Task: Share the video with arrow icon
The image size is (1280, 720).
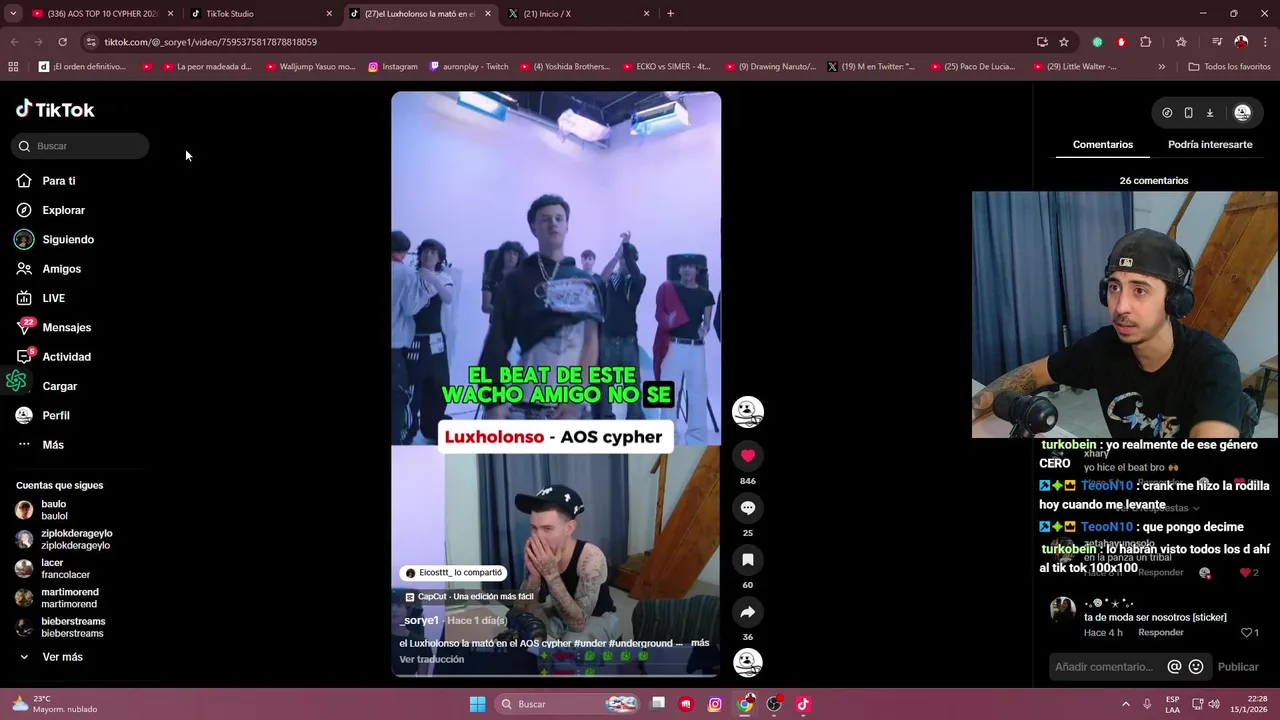Action: [747, 612]
